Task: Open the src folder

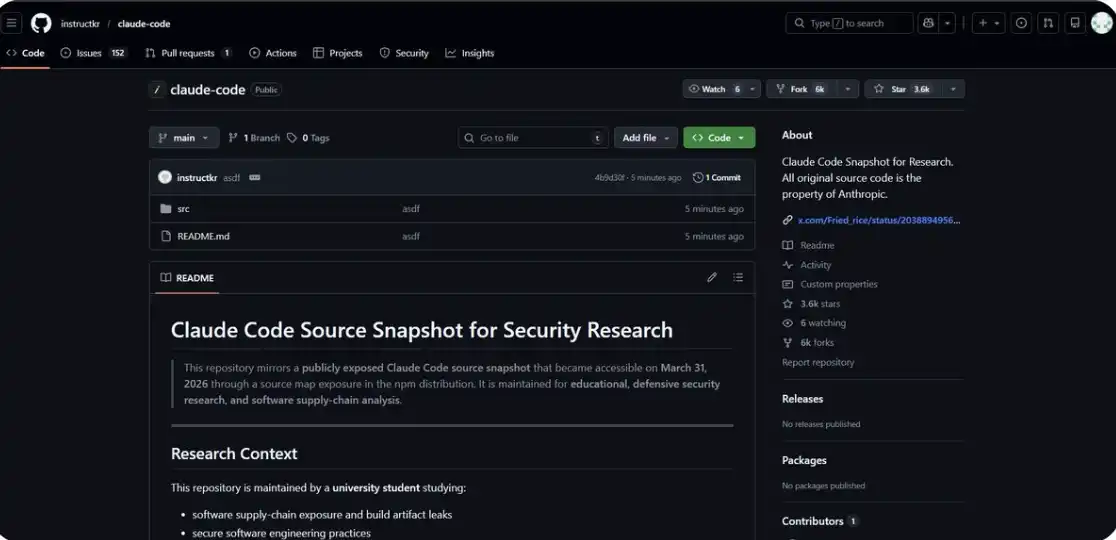Action: pyautogui.click(x=183, y=209)
